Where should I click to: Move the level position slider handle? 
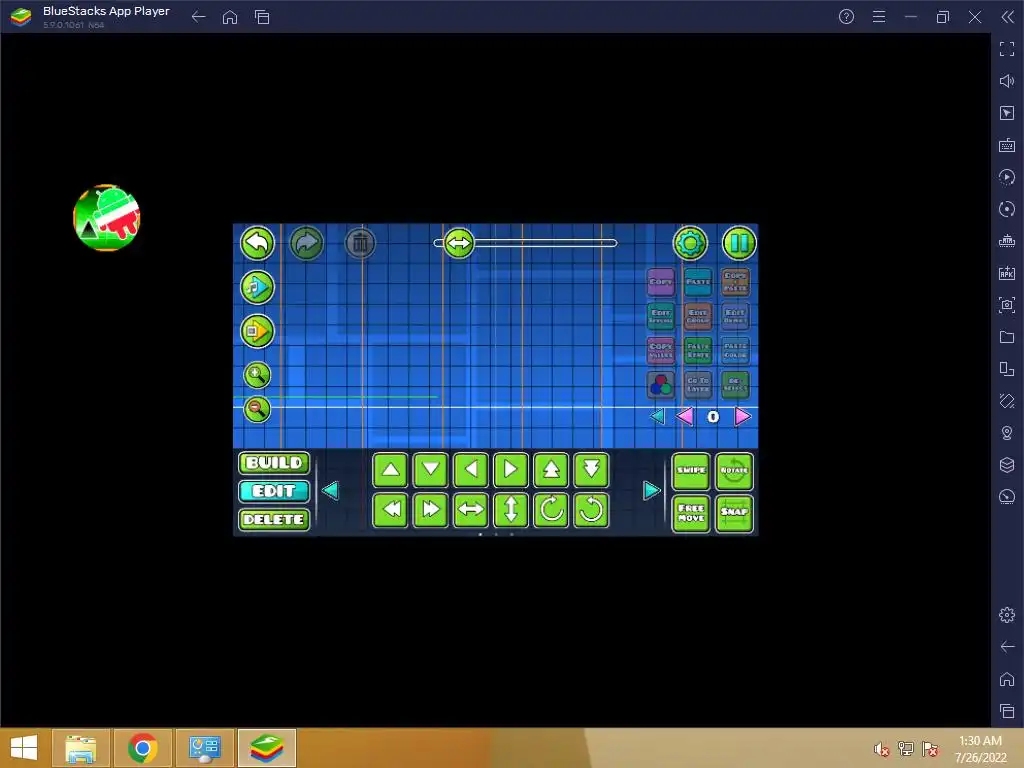click(x=458, y=243)
